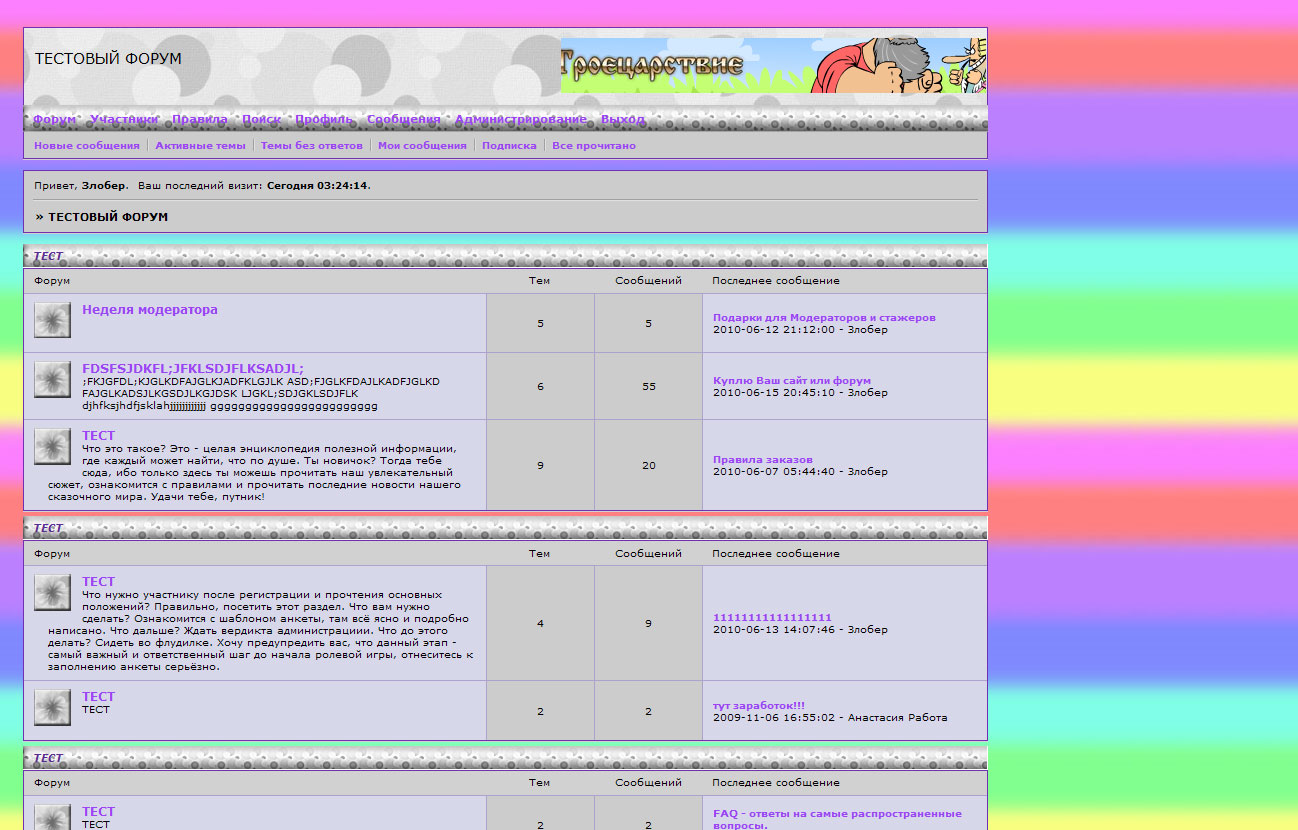This screenshot has width=1298, height=830.
Task: Click the icon beside the forum described 'Что это такое?'
Action: click(52, 447)
